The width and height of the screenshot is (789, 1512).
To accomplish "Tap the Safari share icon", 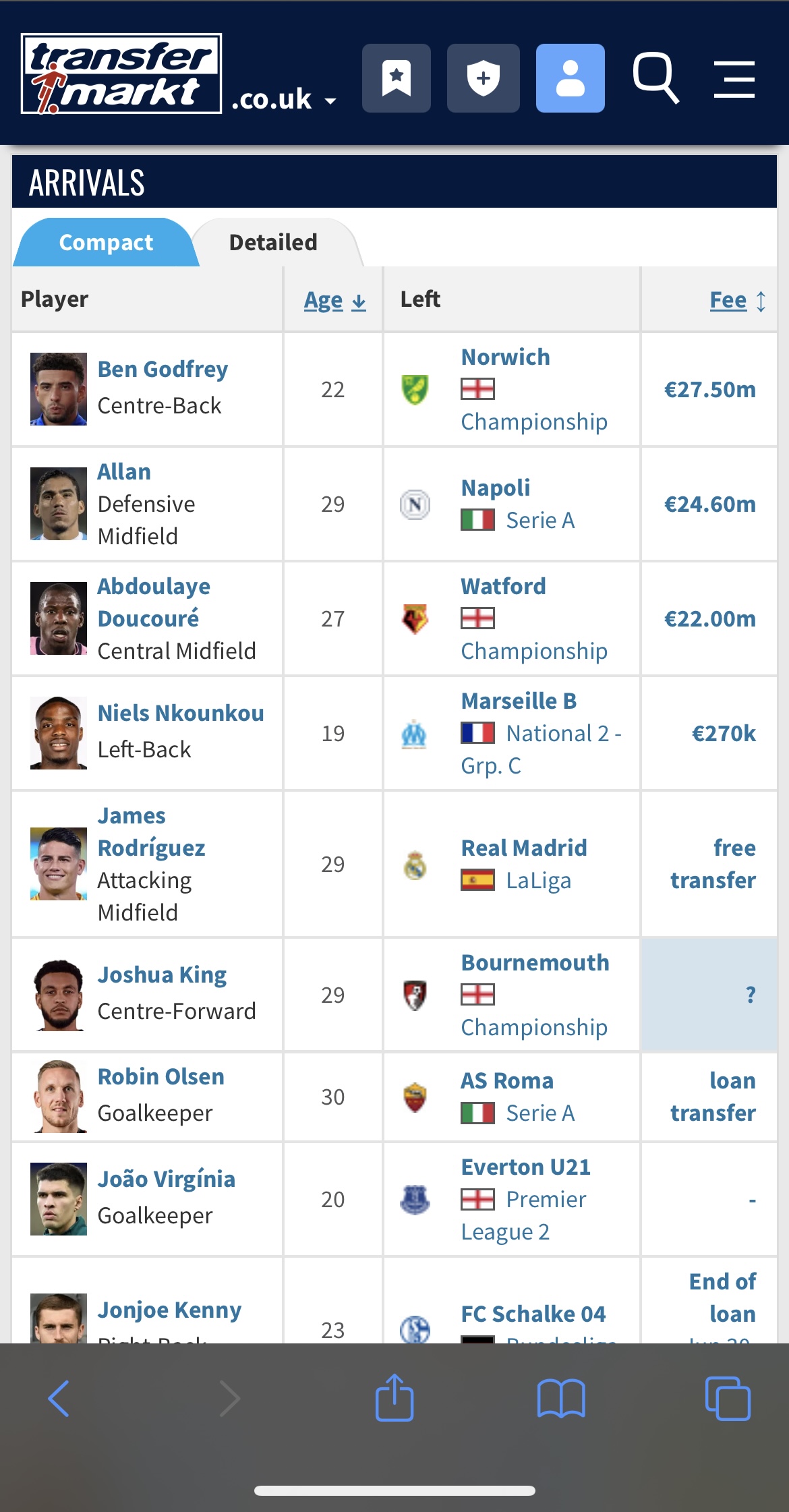I will click(394, 1397).
